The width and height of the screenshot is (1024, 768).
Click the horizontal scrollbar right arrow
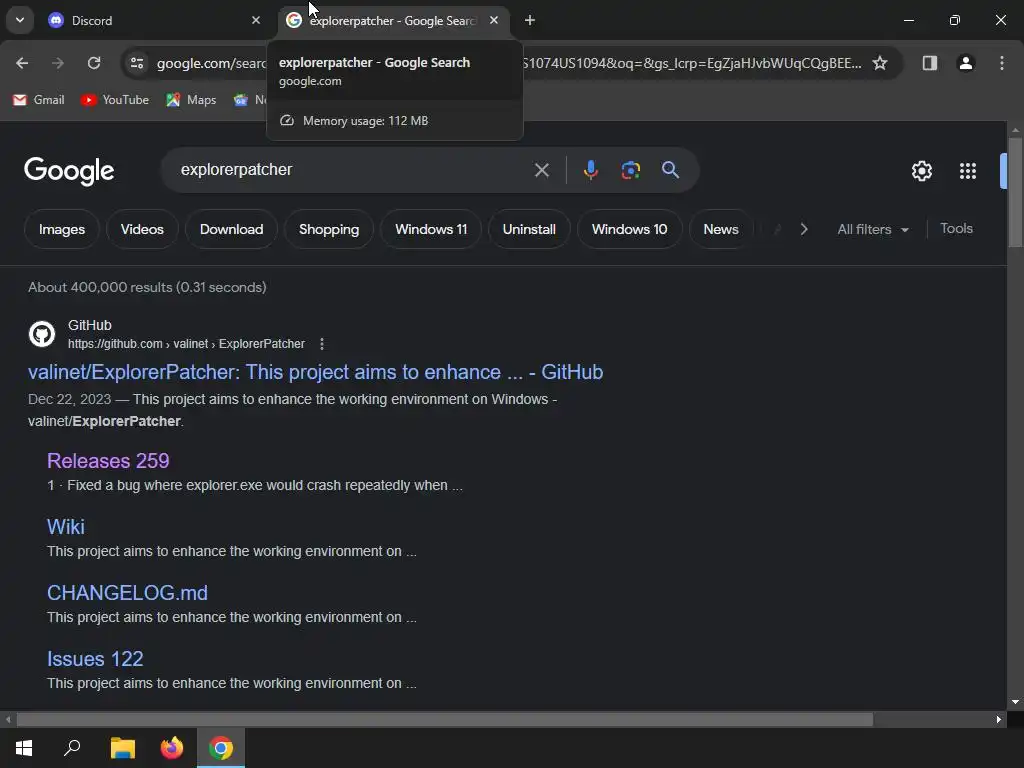click(x=999, y=720)
